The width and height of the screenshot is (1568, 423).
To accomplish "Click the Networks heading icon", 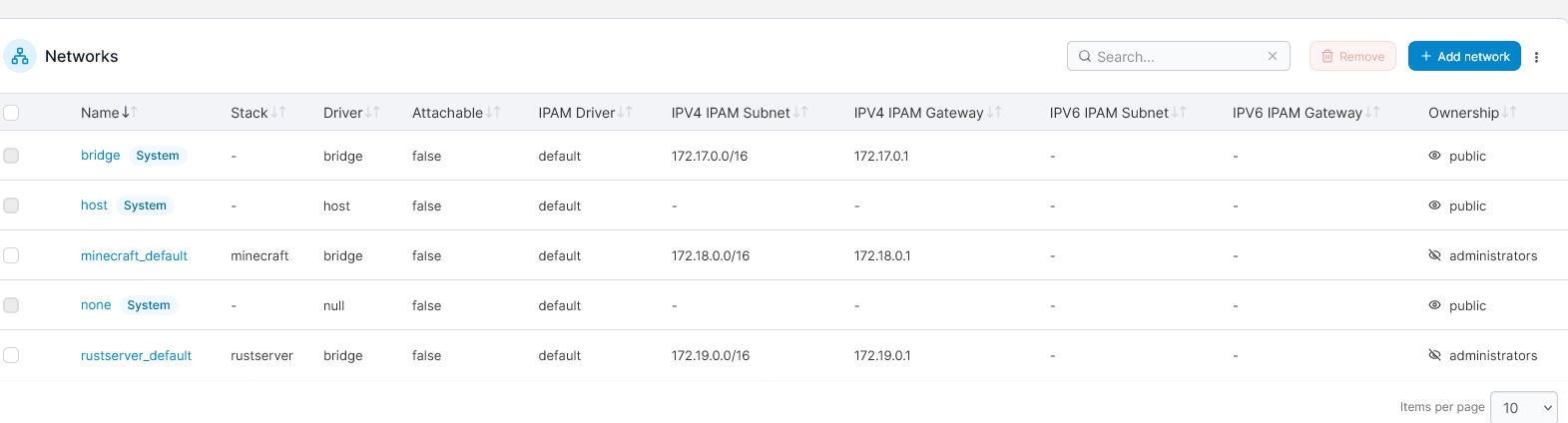I will coord(20,57).
